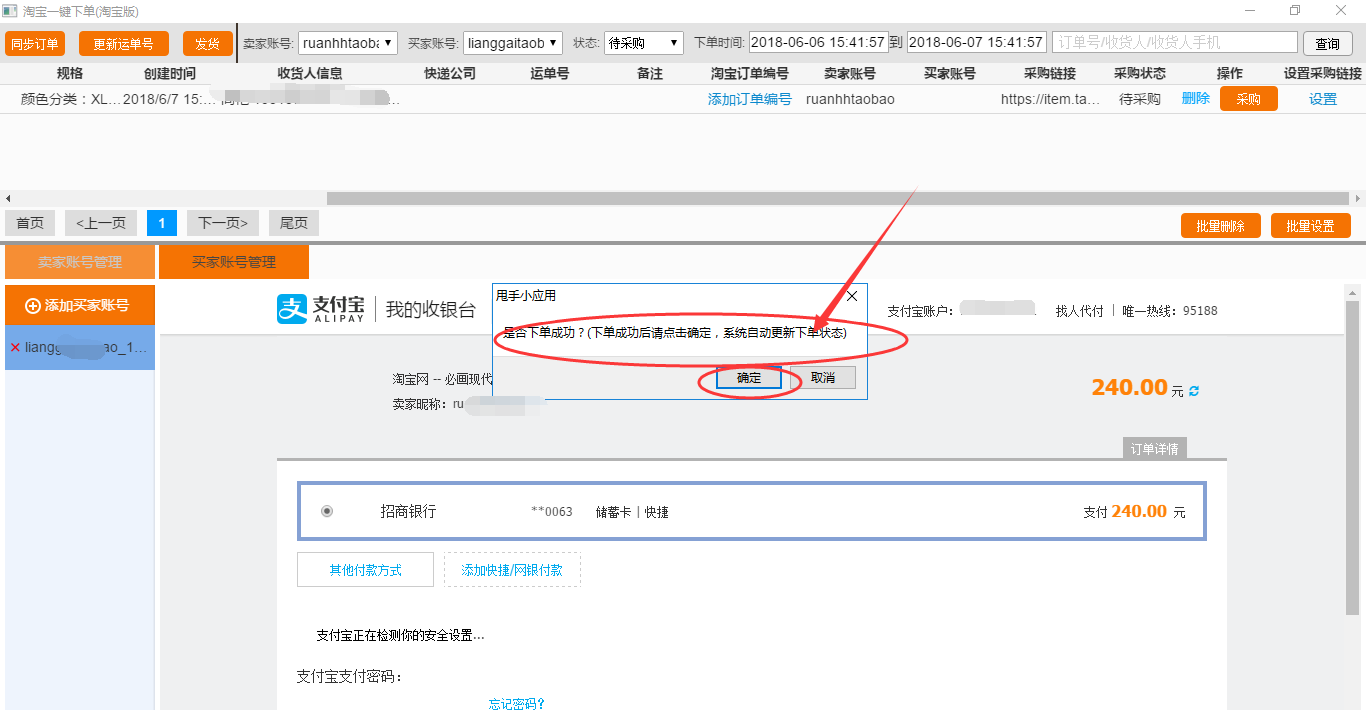Click the 找人代付 link
The width and height of the screenshot is (1366, 710).
pos(1080,311)
